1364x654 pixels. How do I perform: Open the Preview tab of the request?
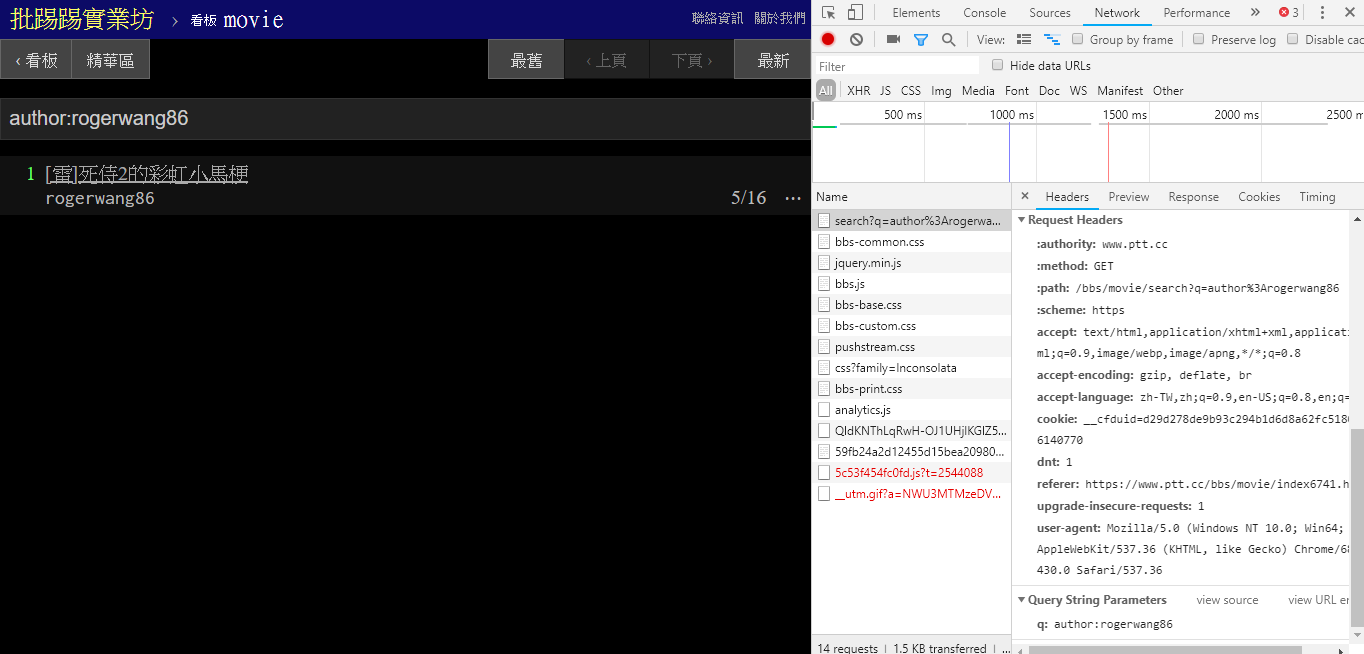pyautogui.click(x=1129, y=197)
